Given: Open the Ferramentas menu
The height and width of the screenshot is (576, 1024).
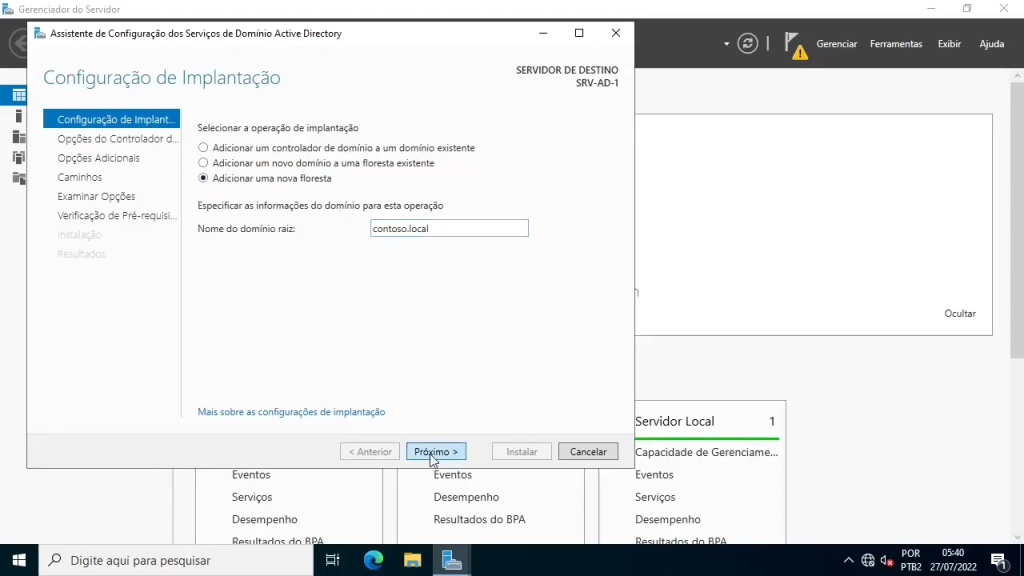Looking at the screenshot, I should (x=896, y=44).
